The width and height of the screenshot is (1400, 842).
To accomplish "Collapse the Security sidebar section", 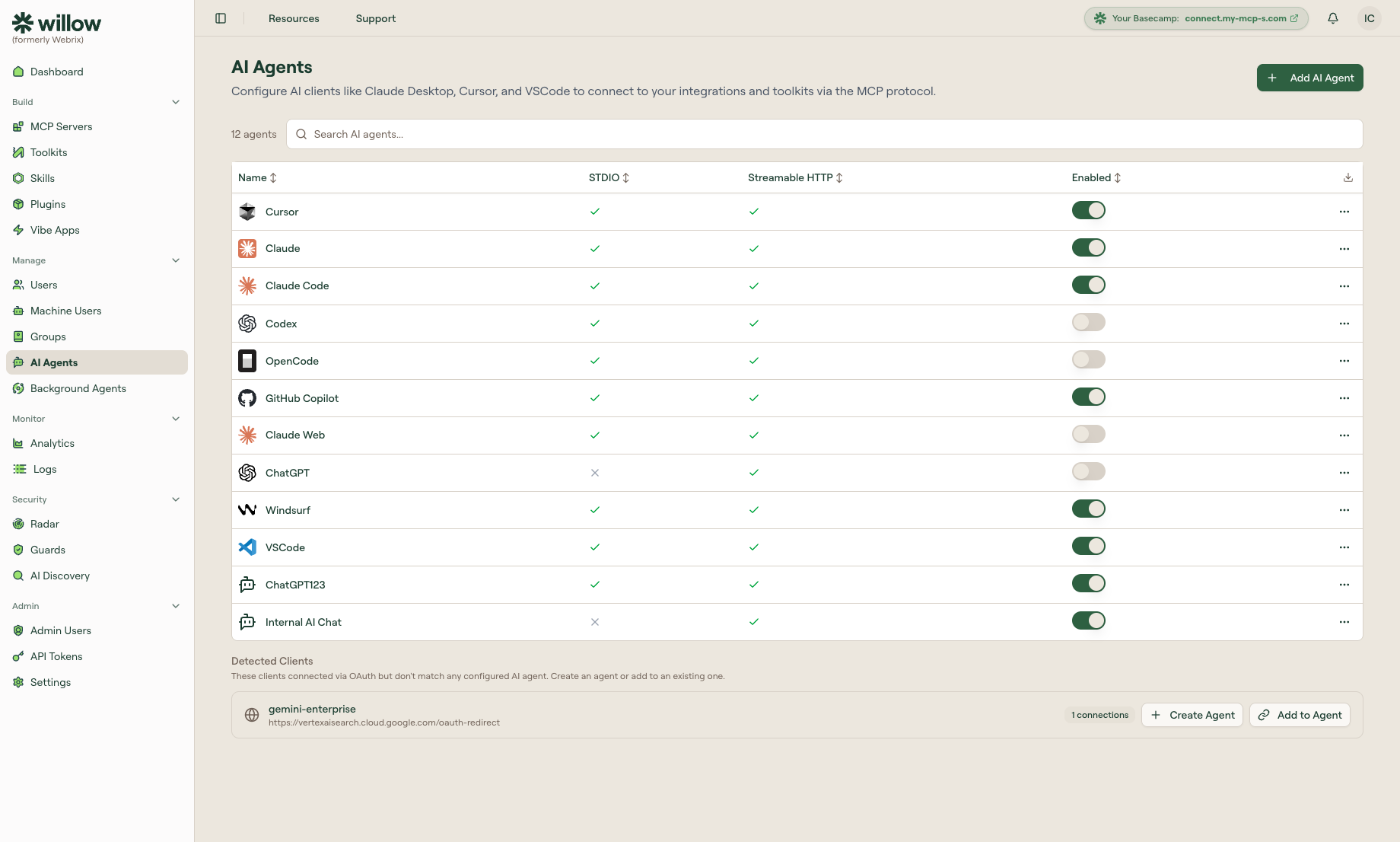I will coord(176,499).
